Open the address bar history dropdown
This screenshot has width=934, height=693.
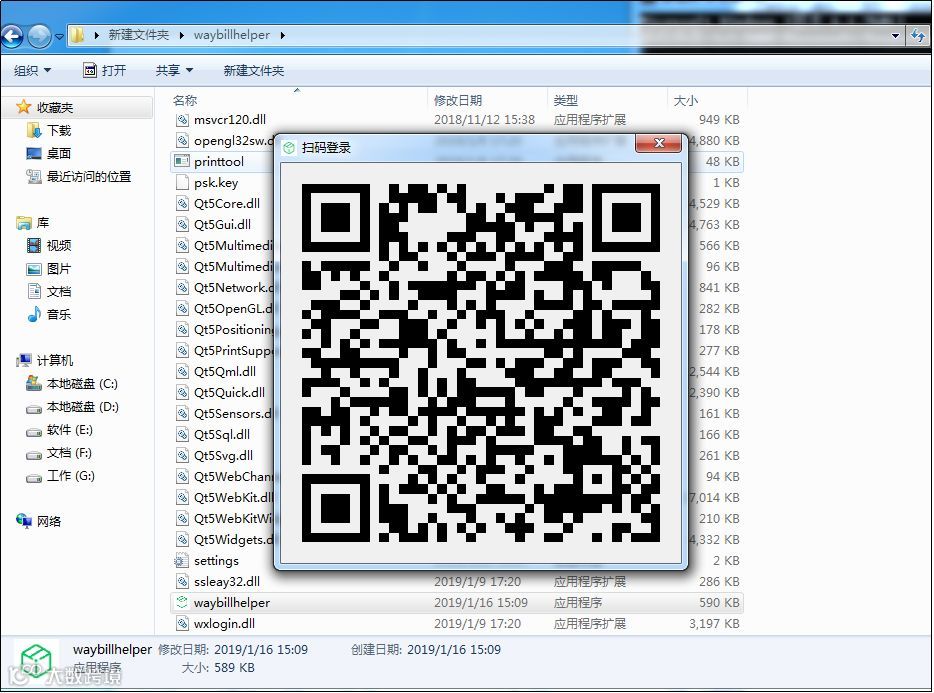tap(895, 36)
